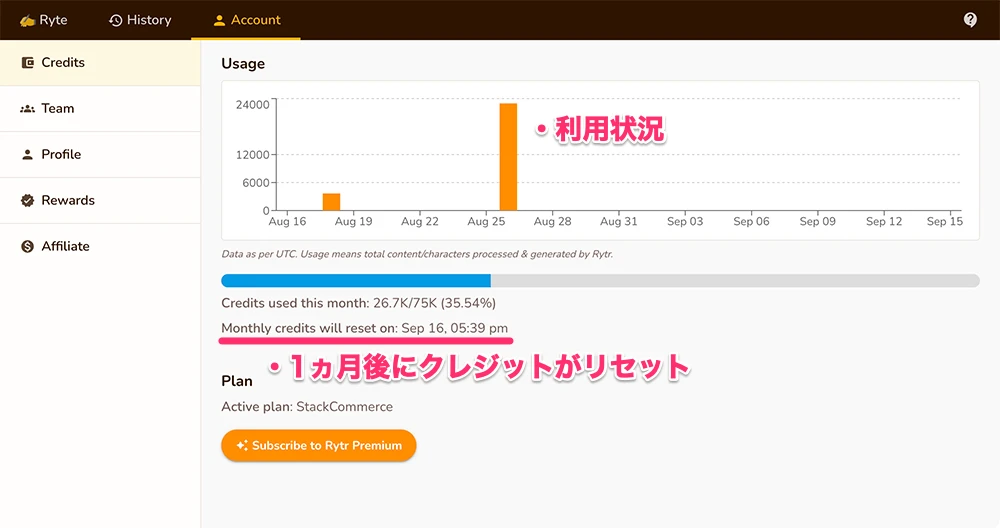This screenshot has height=528, width=1000.
Task: Click the small orange bar near Aug 19
Action: pyautogui.click(x=331, y=202)
